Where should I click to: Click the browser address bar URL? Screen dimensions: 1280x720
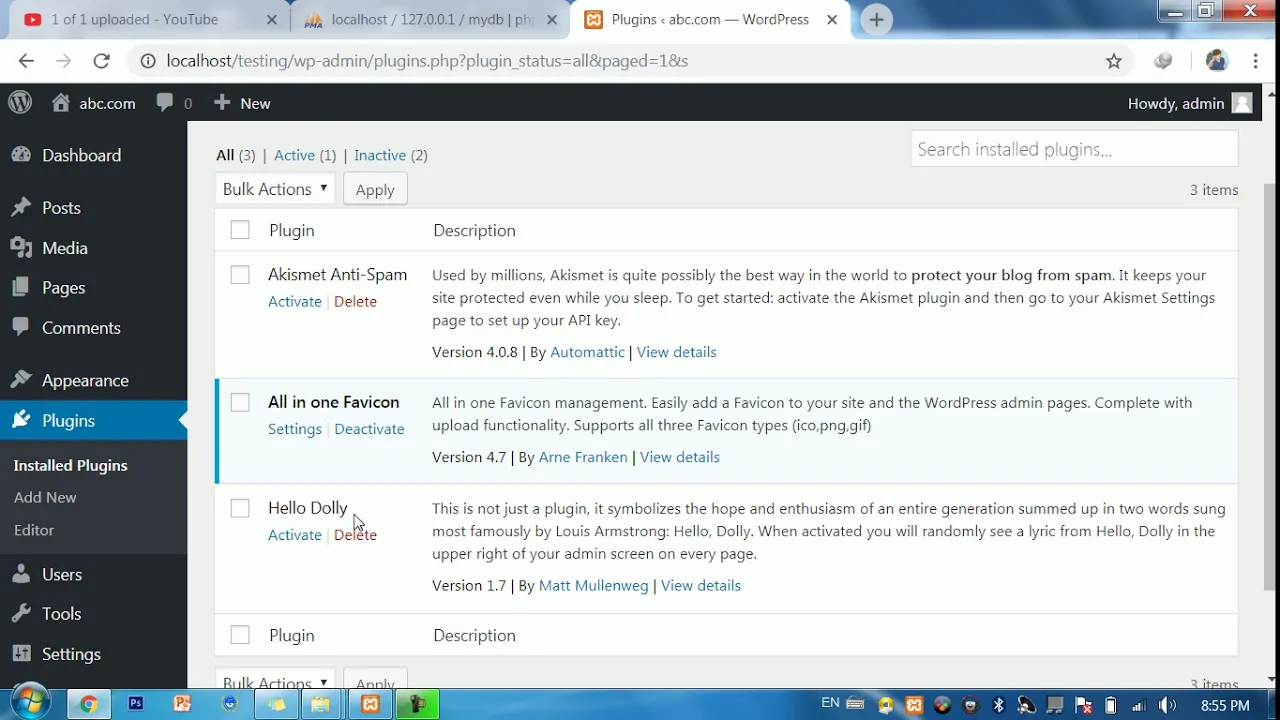[427, 61]
